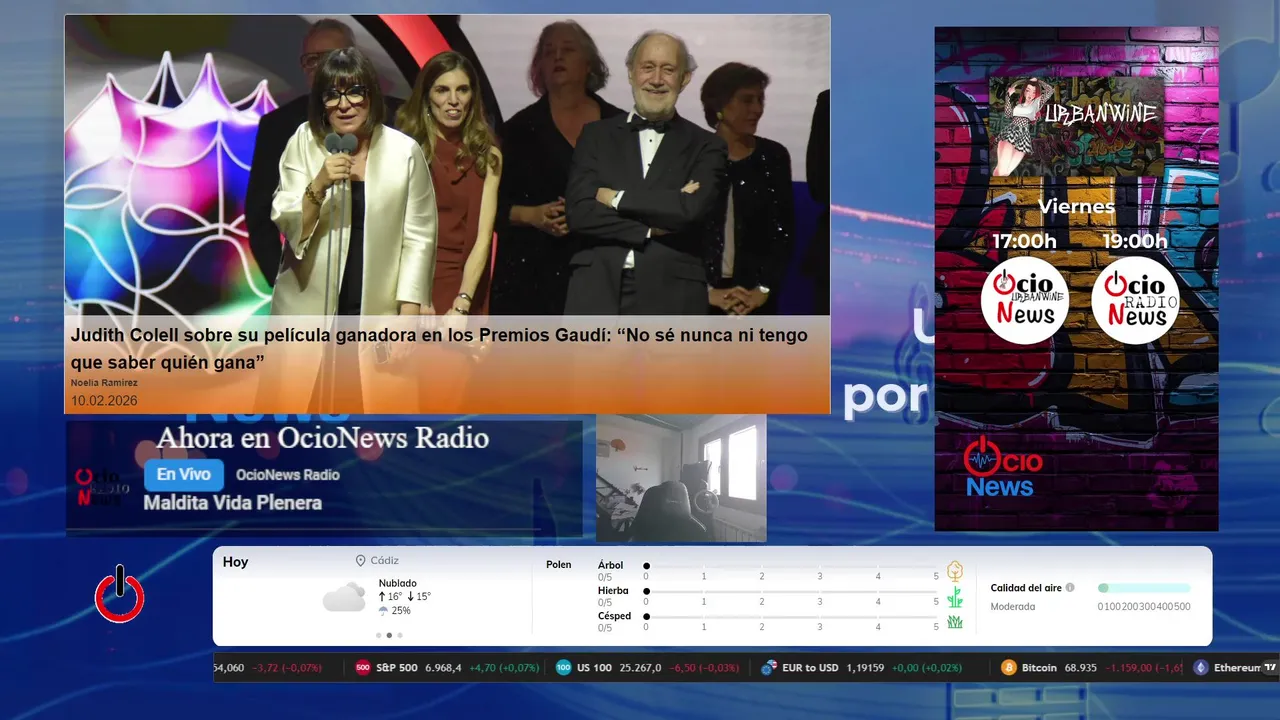Screen dimensions: 1280x720
Task: Click the Bitcoin price 68.935
Action: 1081,668
